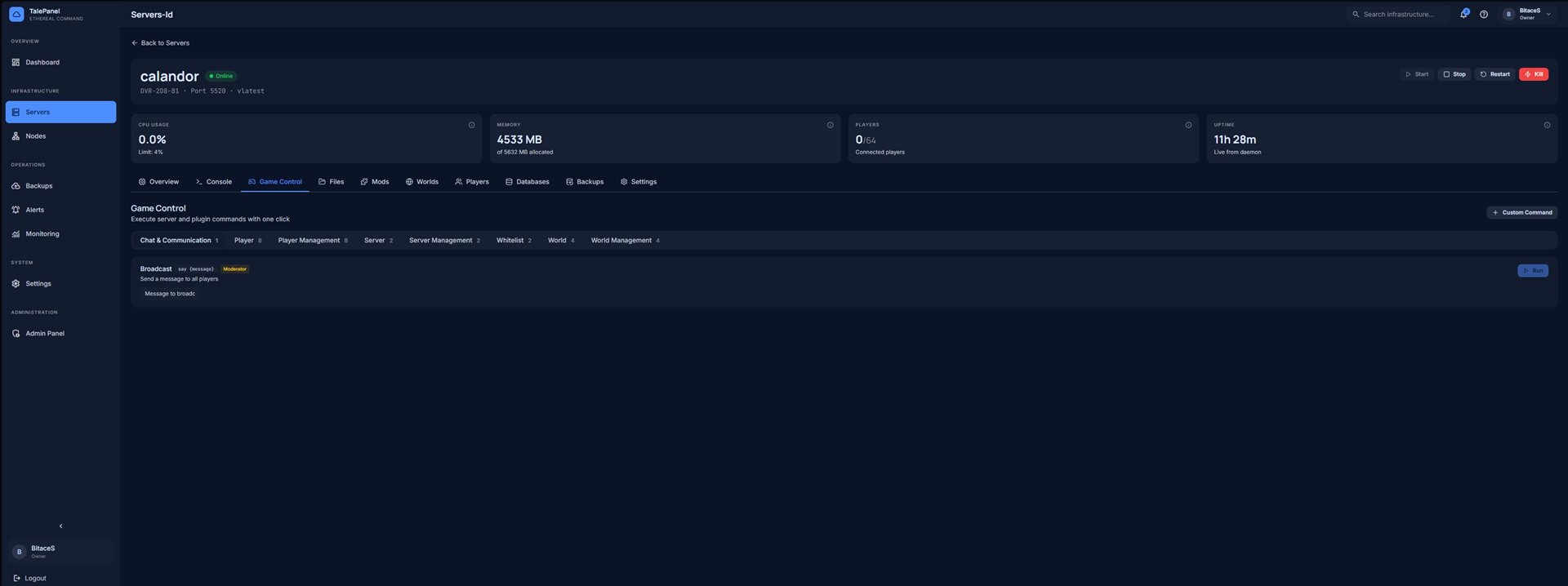Screen dimensions: 1568x586
Task: Click the calandor server name
Action: (169, 76)
